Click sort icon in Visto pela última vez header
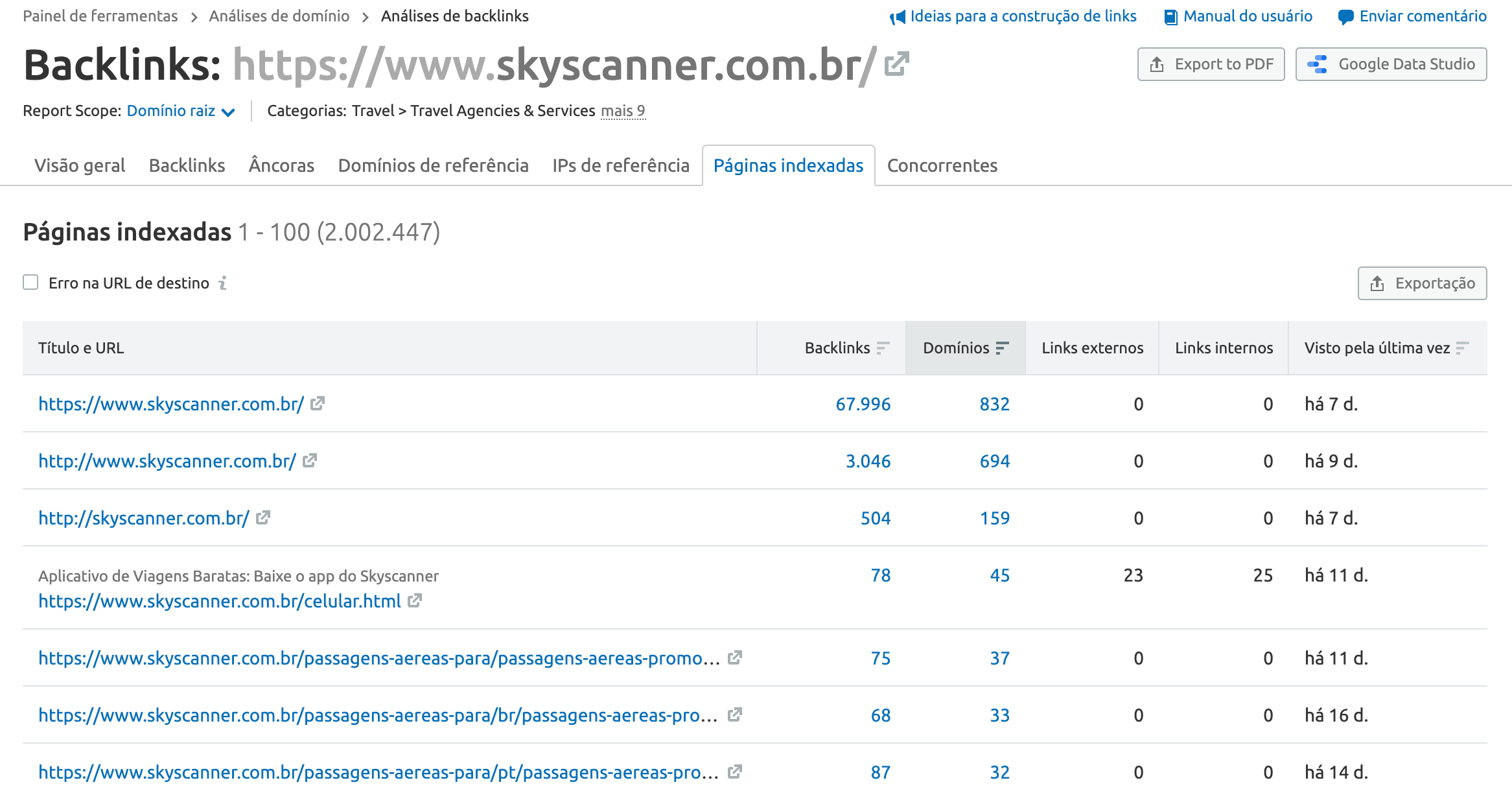The width and height of the screenshot is (1512, 789). tap(1462, 348)
